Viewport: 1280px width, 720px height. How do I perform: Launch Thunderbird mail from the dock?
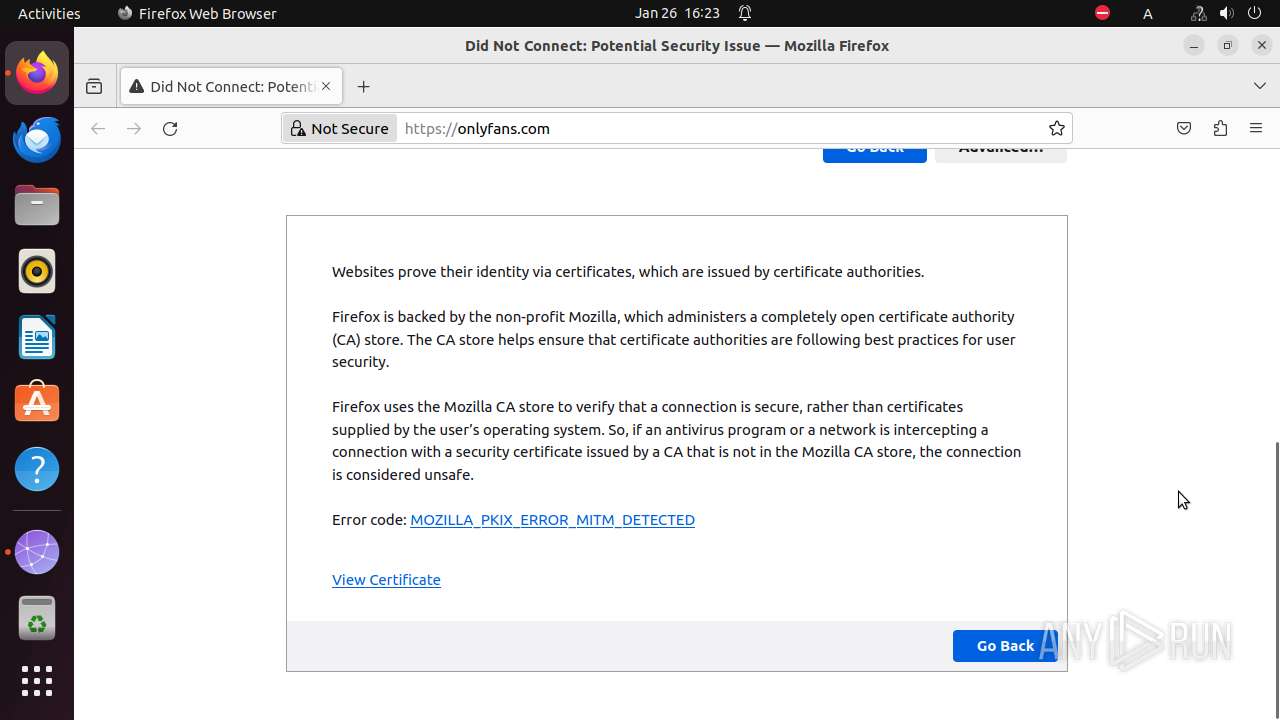pos(37,139)
